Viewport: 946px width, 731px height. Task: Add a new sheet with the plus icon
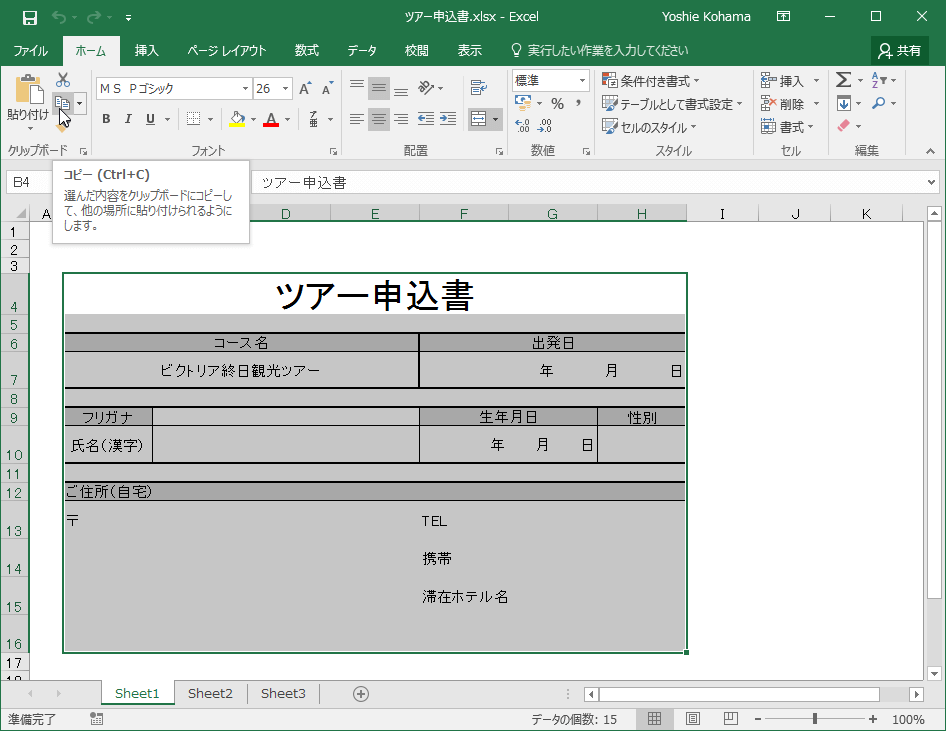[361, 694]
